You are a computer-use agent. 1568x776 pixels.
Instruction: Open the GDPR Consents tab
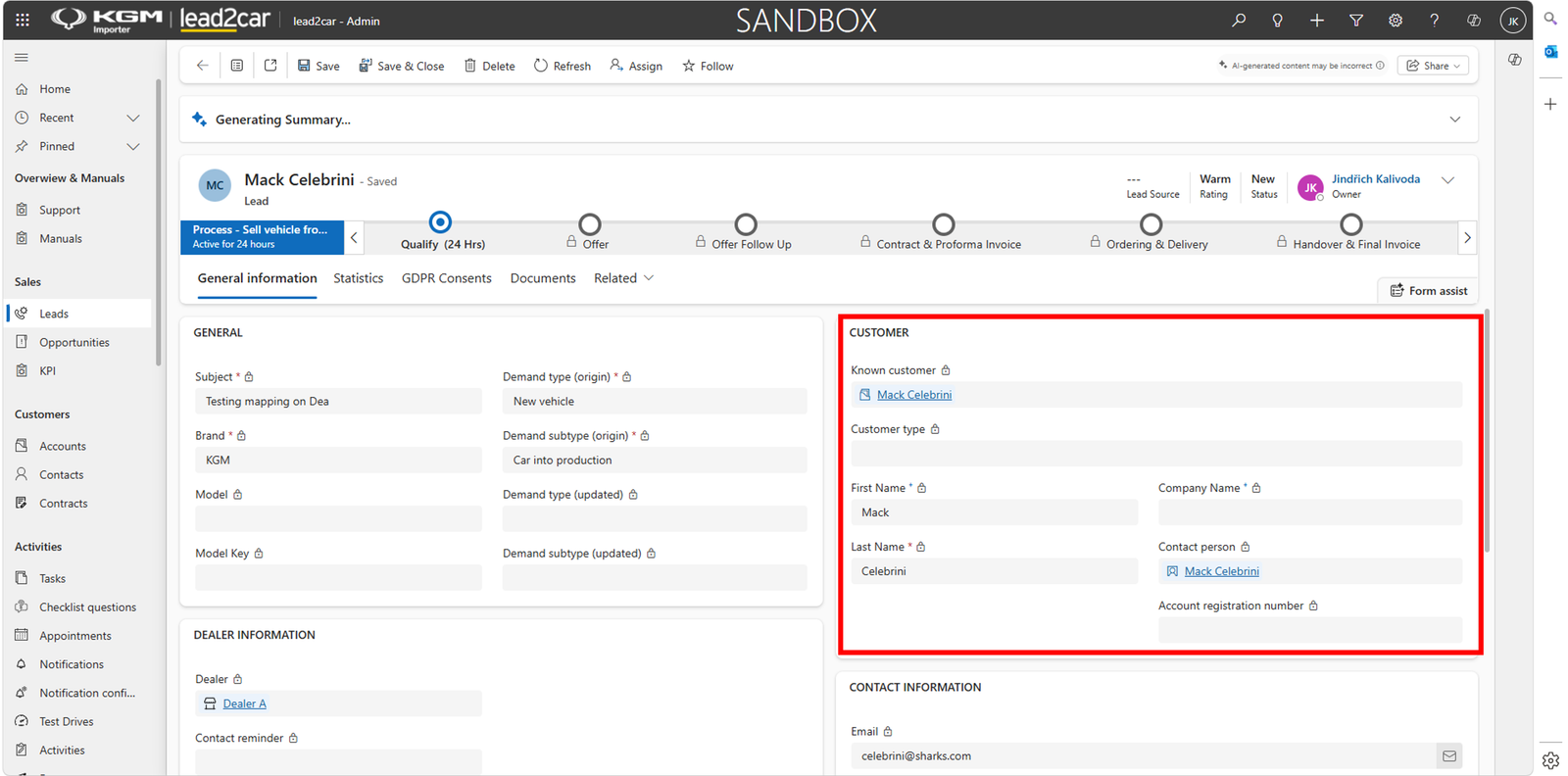pos(447,278)
